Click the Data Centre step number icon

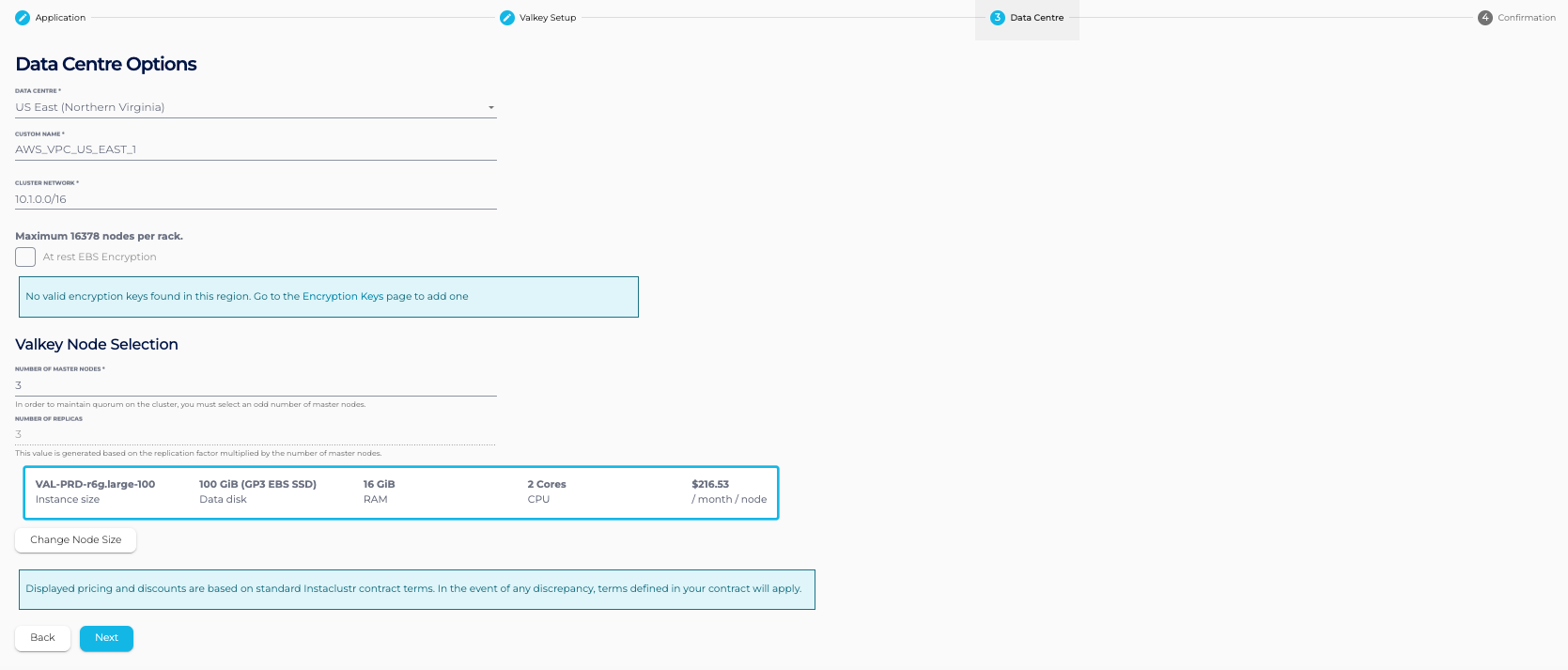[998, 18]
